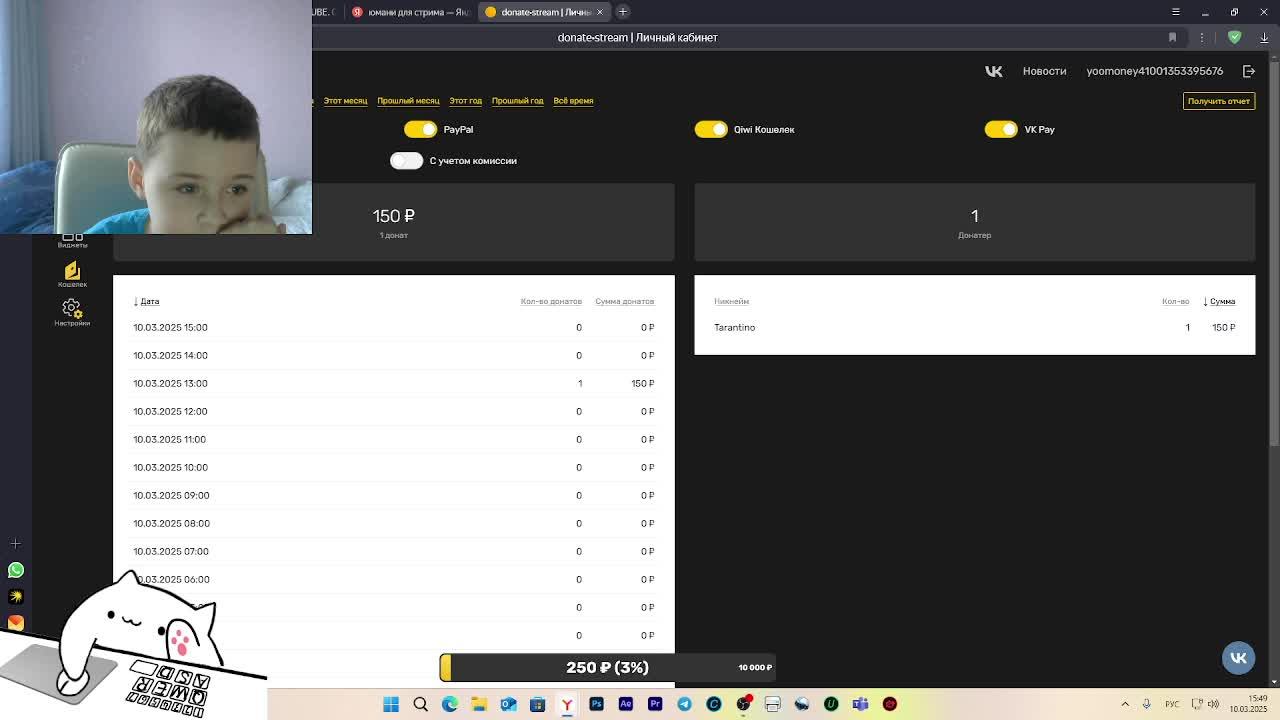Open the Кошелек wallet sidebar icon
This screenshot has width=1280, height=720.
tap(72, 274)
